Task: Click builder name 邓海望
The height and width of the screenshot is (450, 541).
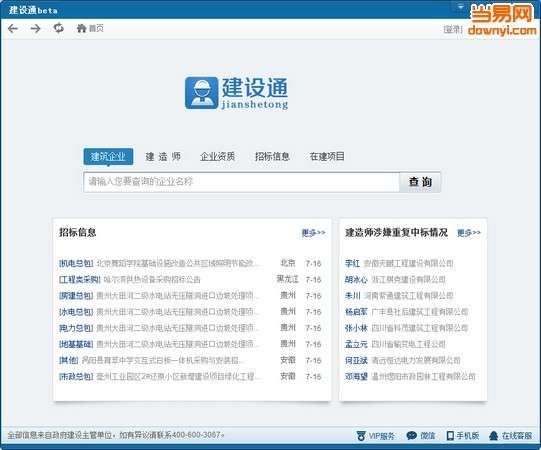Action: (356, 376)
